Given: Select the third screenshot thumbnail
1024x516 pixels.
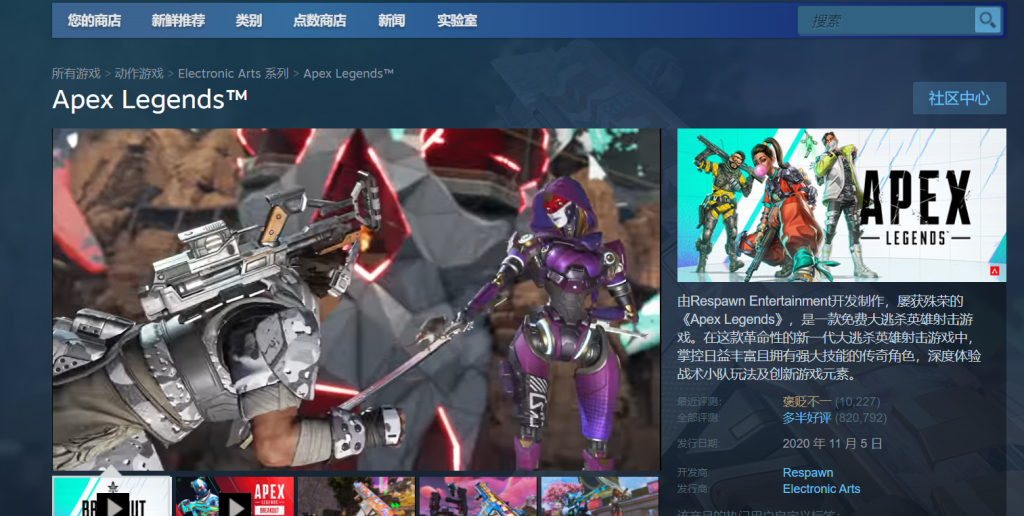Looking at the screenshot, I should (x=357, y=497).
